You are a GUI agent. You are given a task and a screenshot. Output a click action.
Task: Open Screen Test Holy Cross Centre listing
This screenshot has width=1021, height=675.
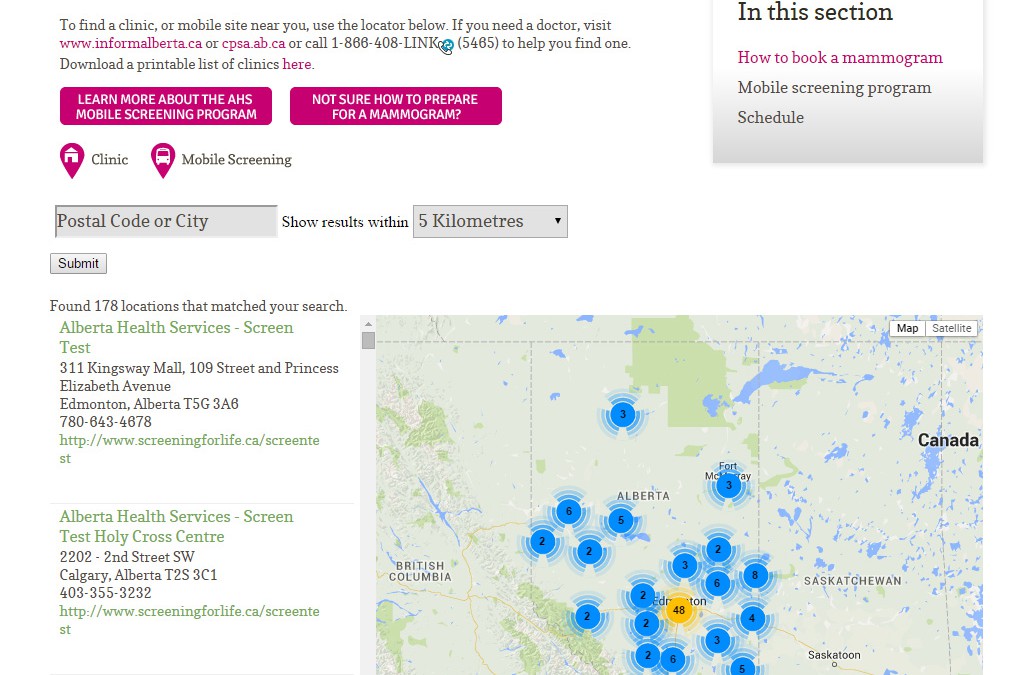[176, 526]
